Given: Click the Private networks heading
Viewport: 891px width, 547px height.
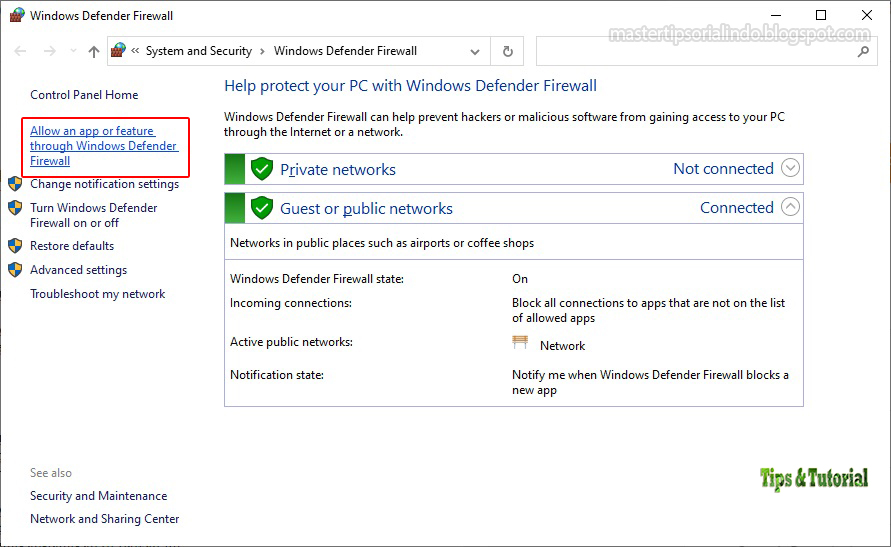Looking at the screenshot, I should (x=338, y=170).
